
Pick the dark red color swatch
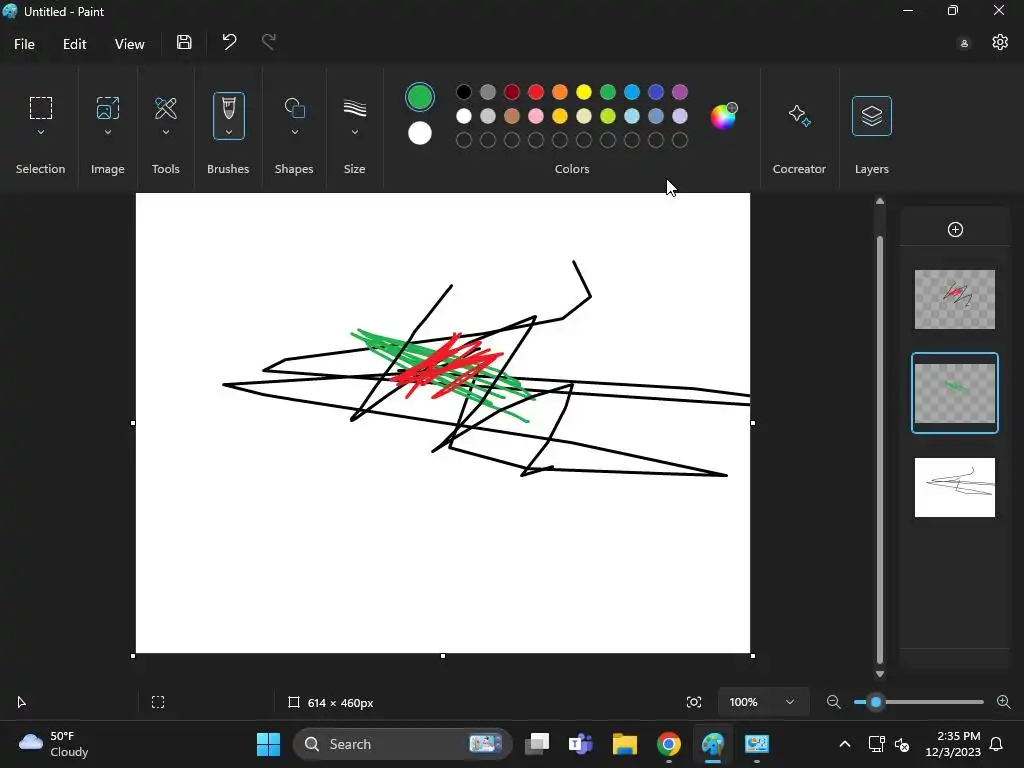[512, 92]
